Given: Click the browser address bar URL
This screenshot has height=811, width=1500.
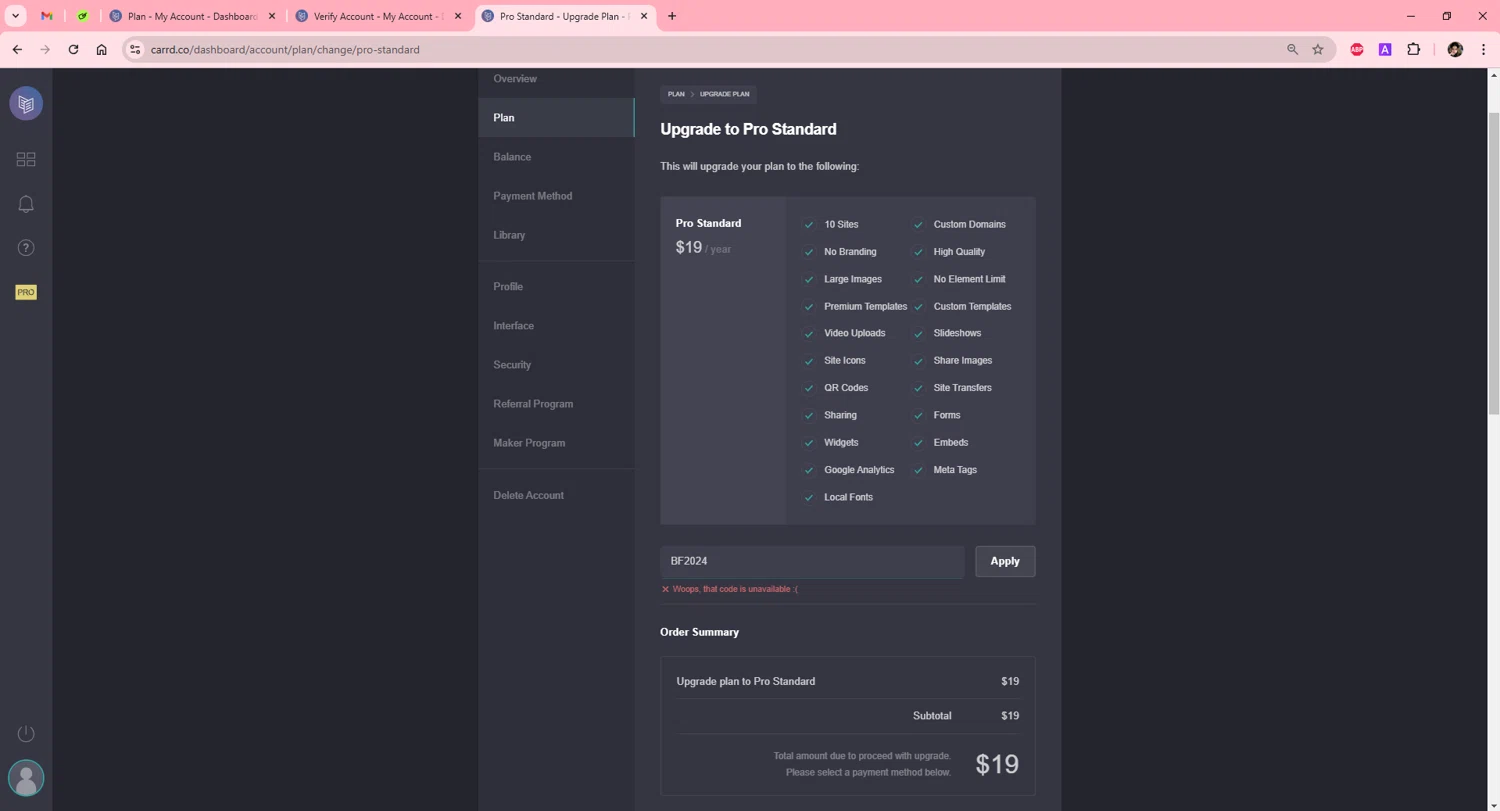Looking at the screenshot, I should pyautogui.click(x=285, y=49).
